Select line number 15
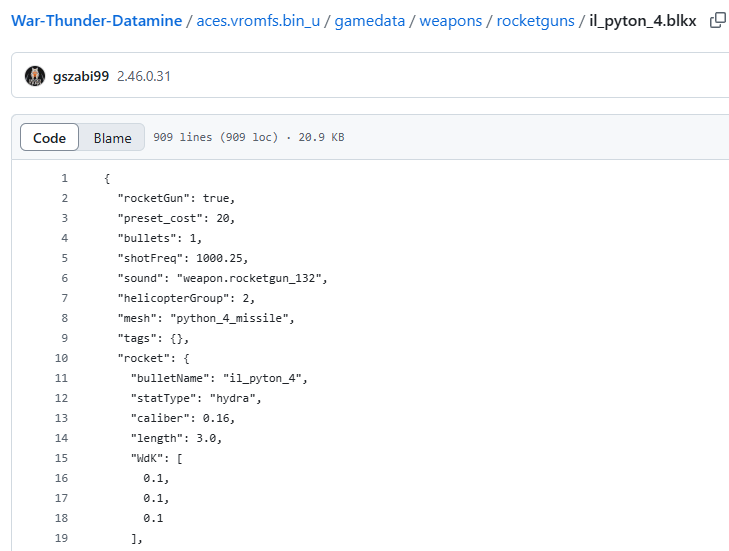This screenshot has height=551, width=729. click(x=61, y=458)
